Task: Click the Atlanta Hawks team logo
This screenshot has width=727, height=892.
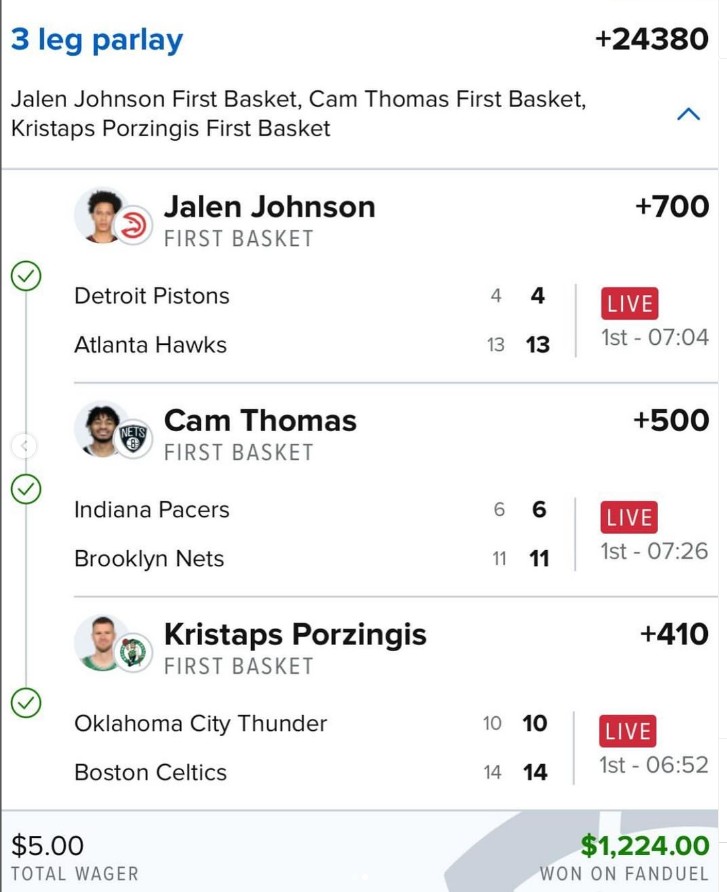Action: click(132, 227)
